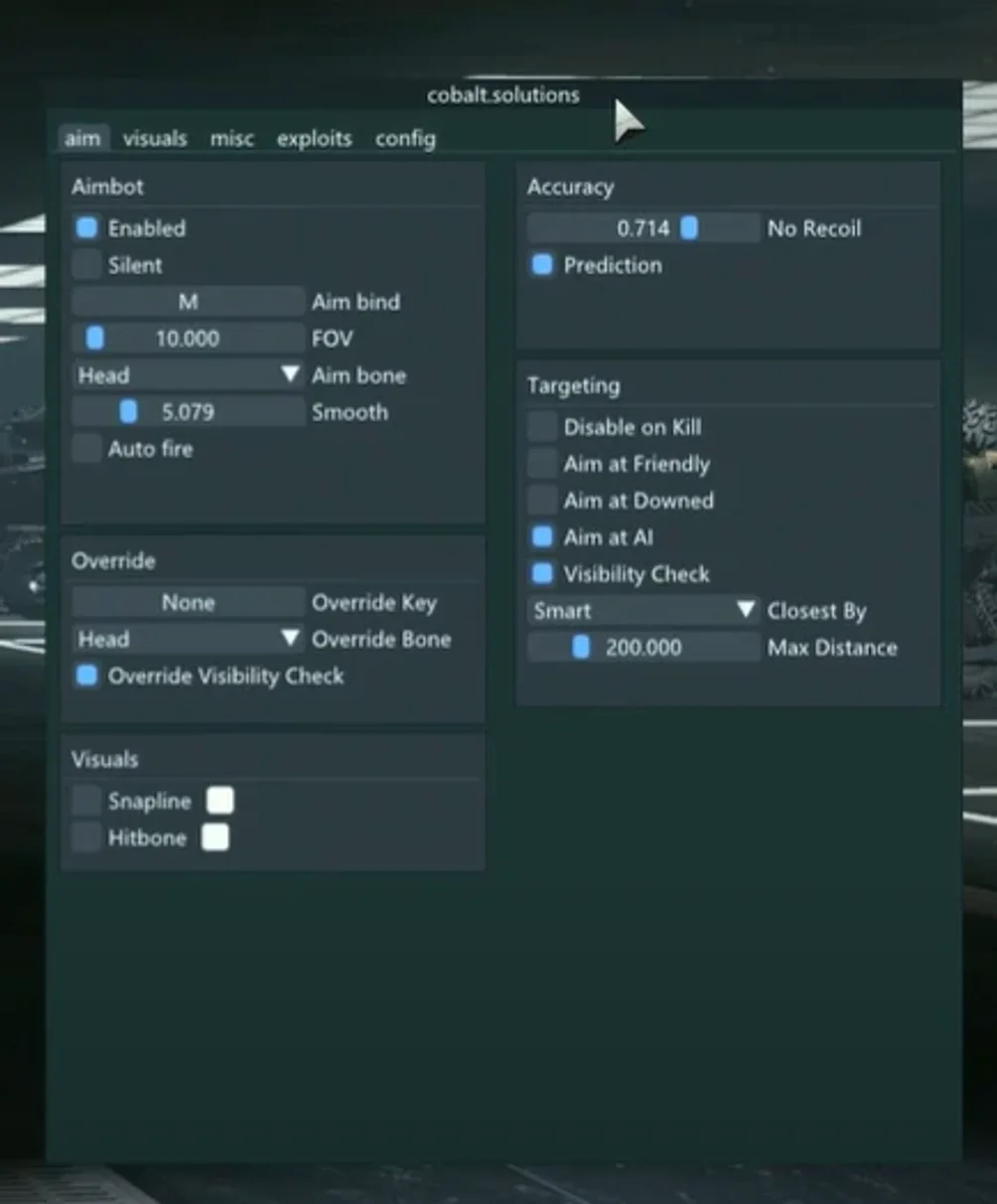Screen dimensions: 997x1204
Task: Click the Targeting section header
Action: click(x=573, y=385)
